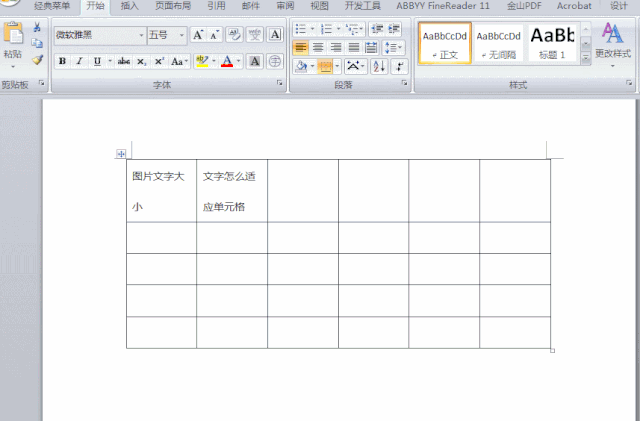Viewport: 640px width, 421px height.
Task: Apply the 正文 style
Action: (445, 43)
